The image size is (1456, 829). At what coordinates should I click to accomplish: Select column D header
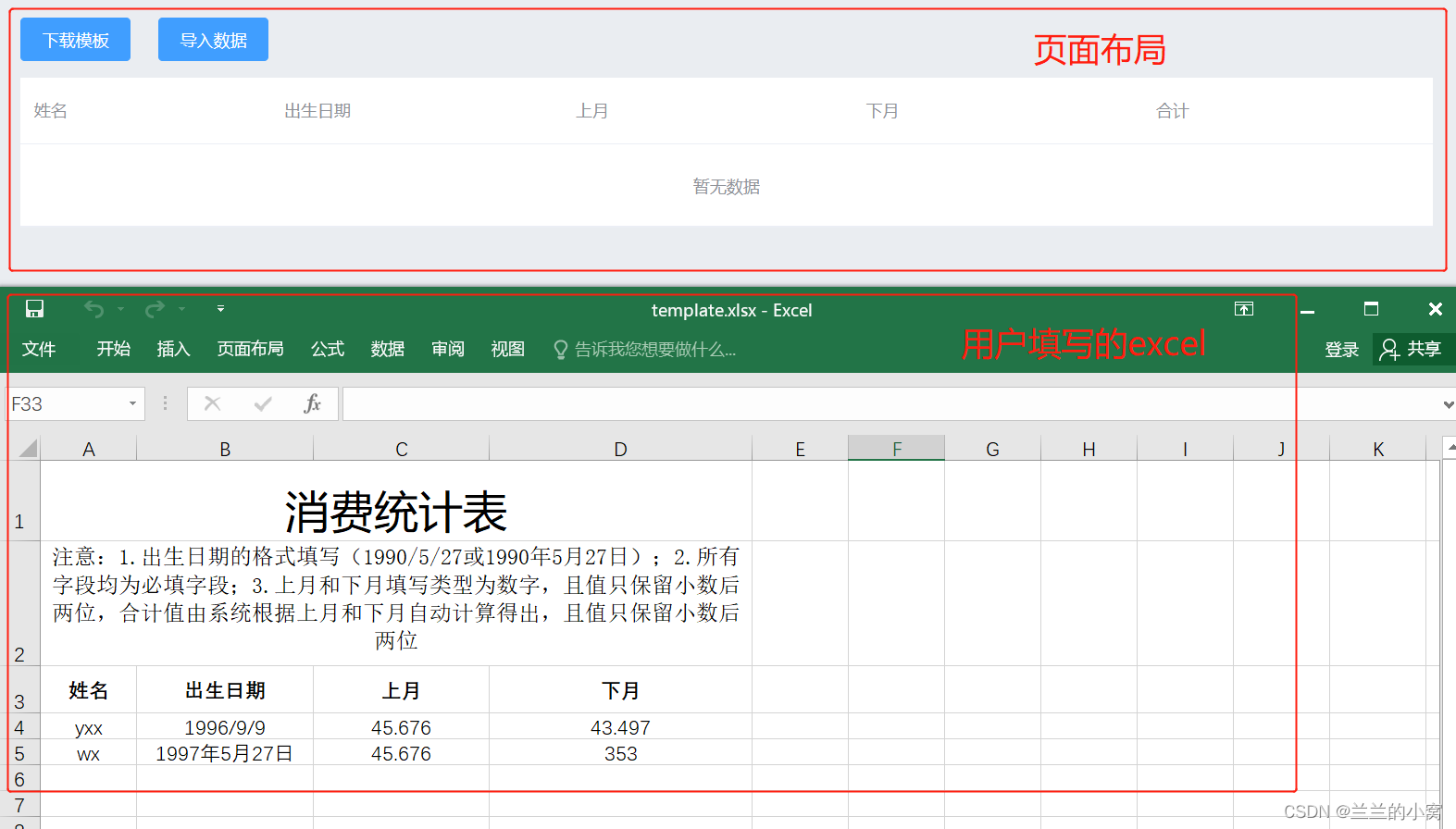coord(620,449)
